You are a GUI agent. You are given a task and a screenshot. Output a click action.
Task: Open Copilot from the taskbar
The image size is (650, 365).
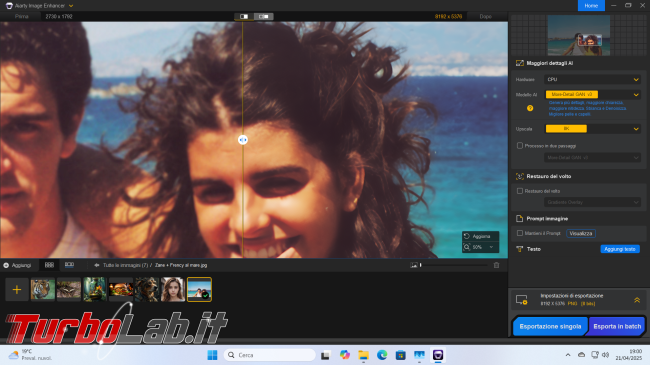(x=344, y=355)
